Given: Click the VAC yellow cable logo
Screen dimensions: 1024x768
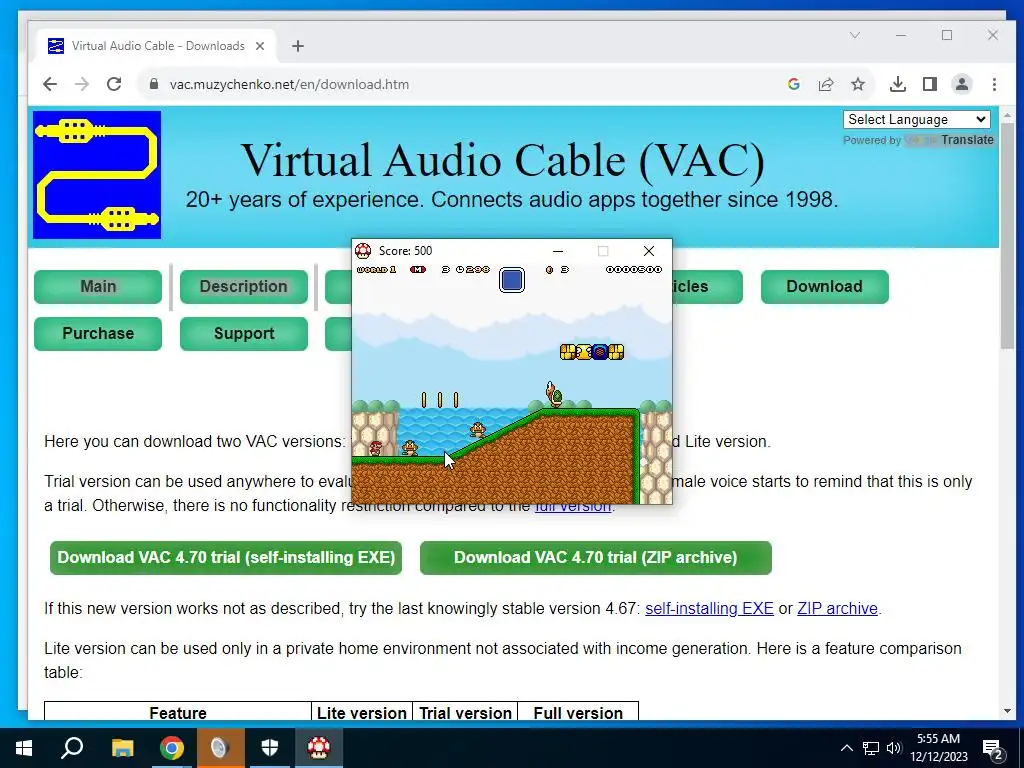Looking at the screenshot, I should [97, 175].
